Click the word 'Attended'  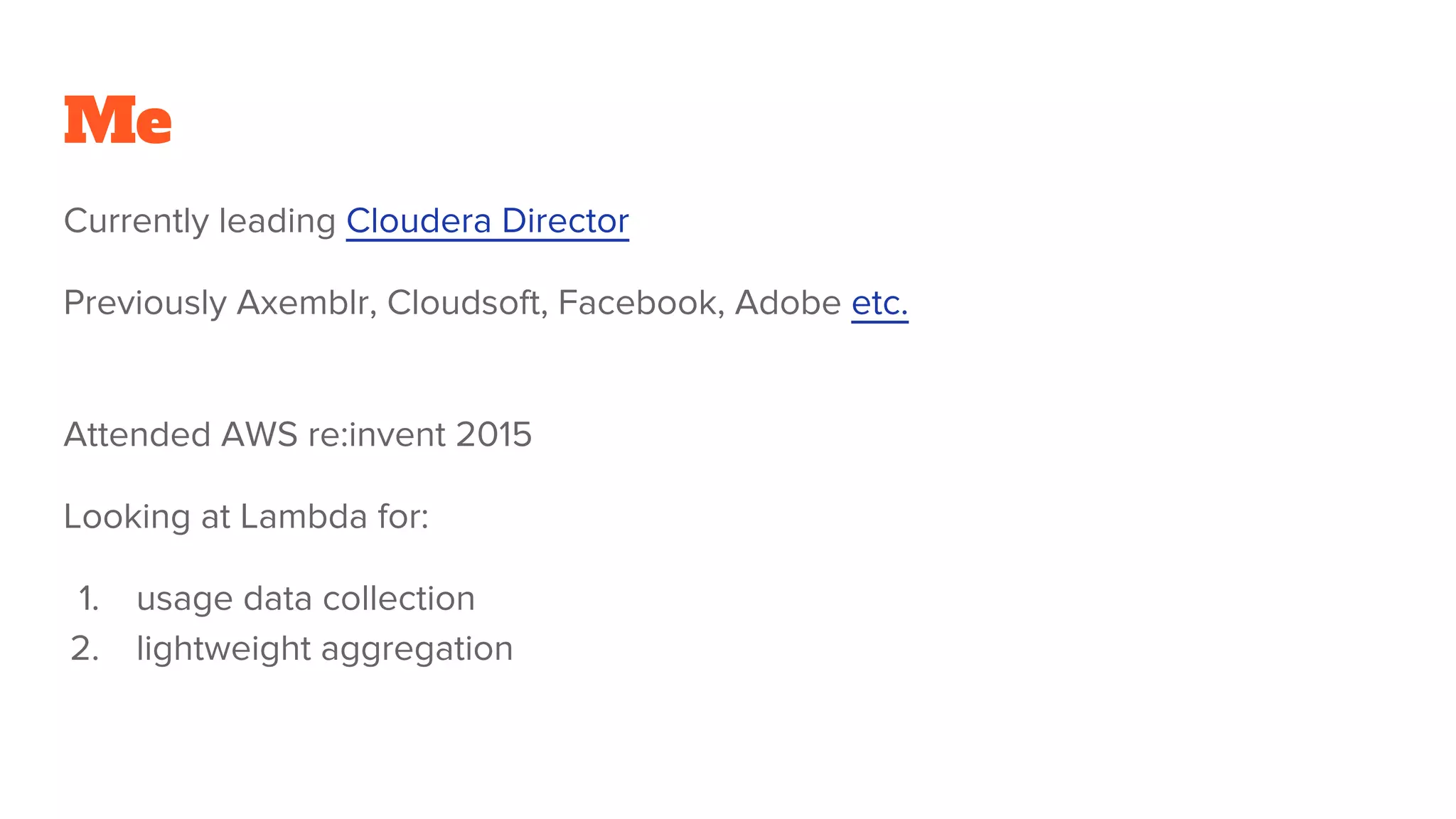tap(137, 434)
